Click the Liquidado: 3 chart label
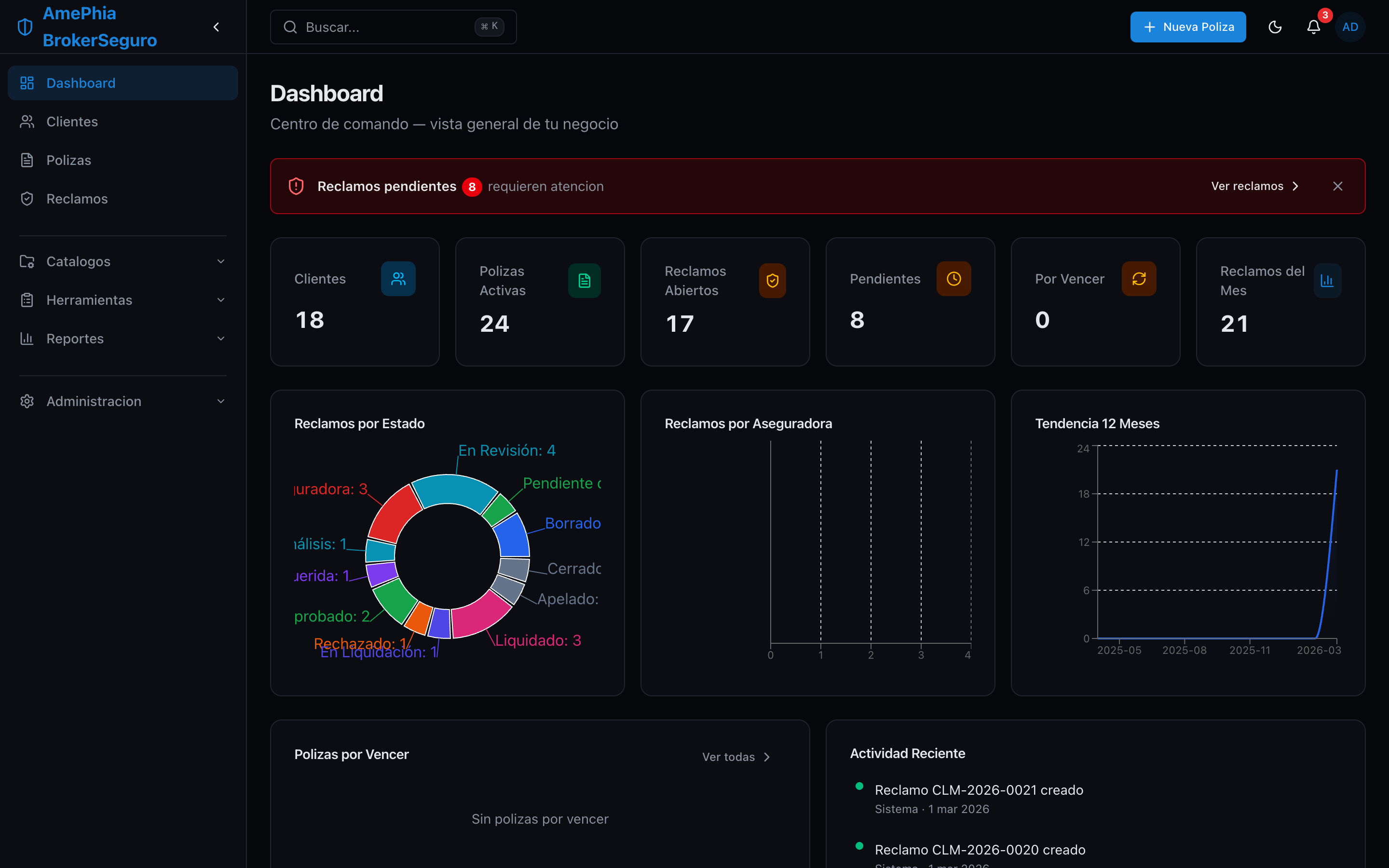 pos(538,640)
